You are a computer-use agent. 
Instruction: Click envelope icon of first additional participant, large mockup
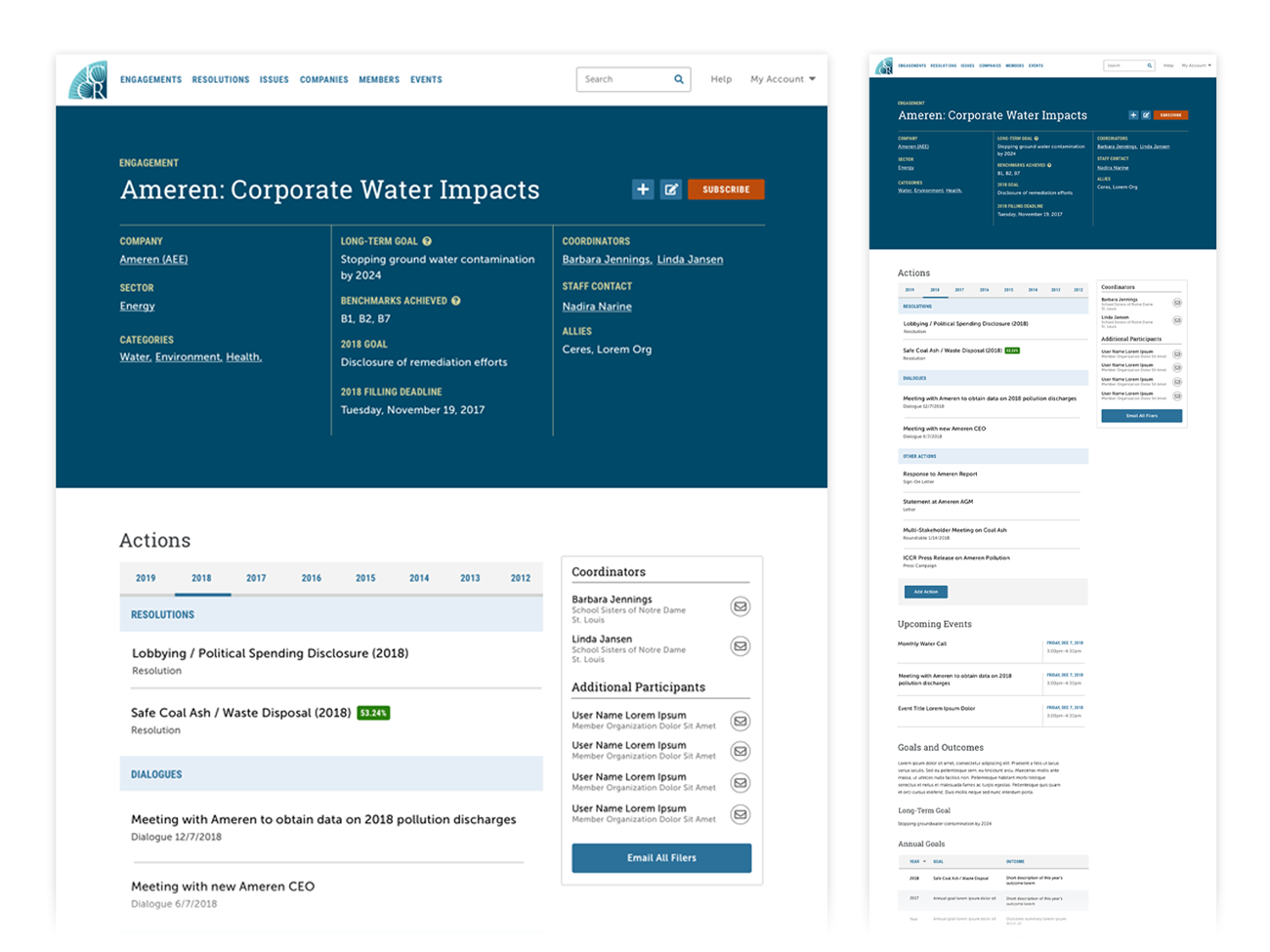741,722
